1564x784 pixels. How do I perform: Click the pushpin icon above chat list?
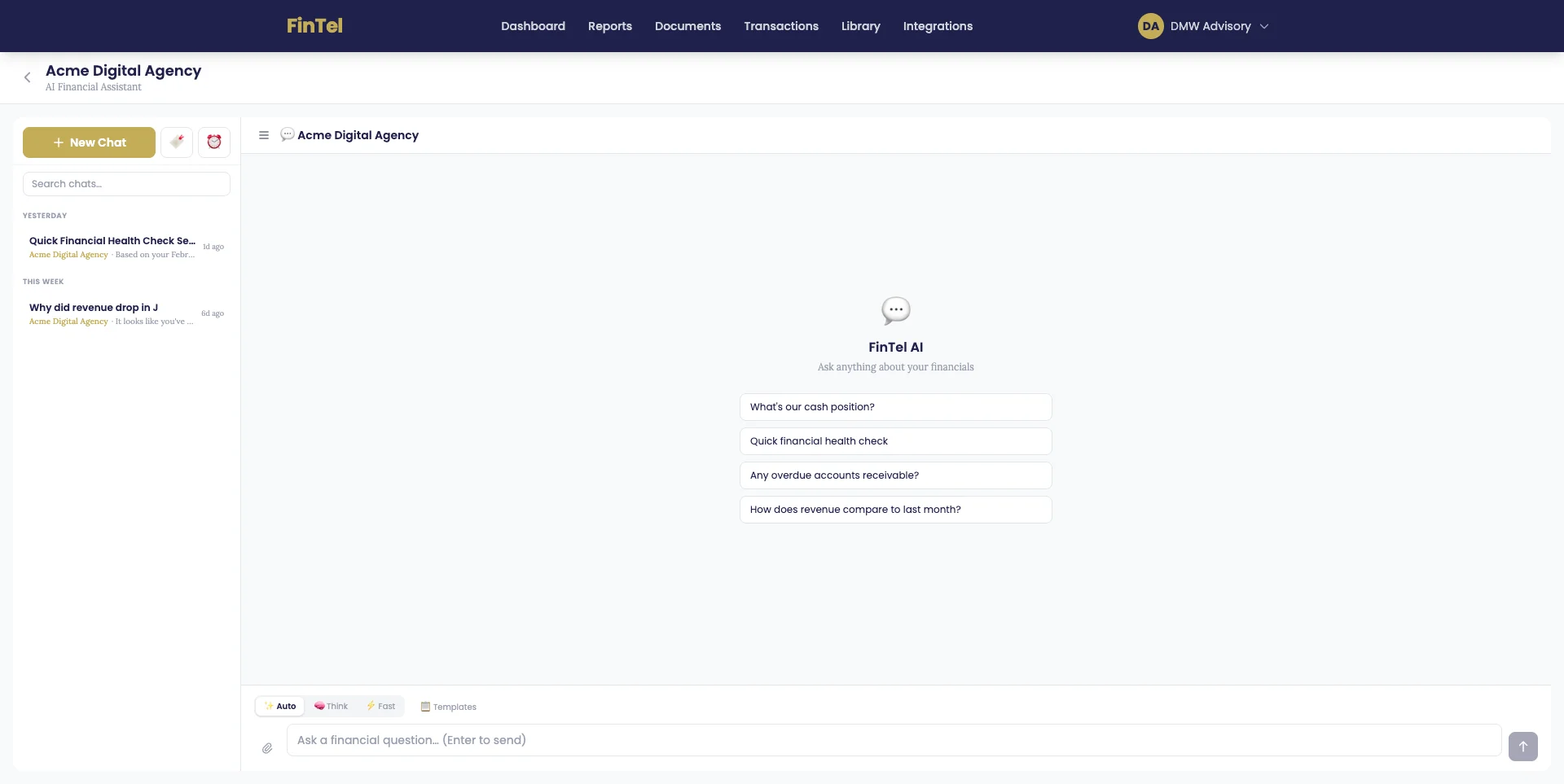tap(177, 142)
